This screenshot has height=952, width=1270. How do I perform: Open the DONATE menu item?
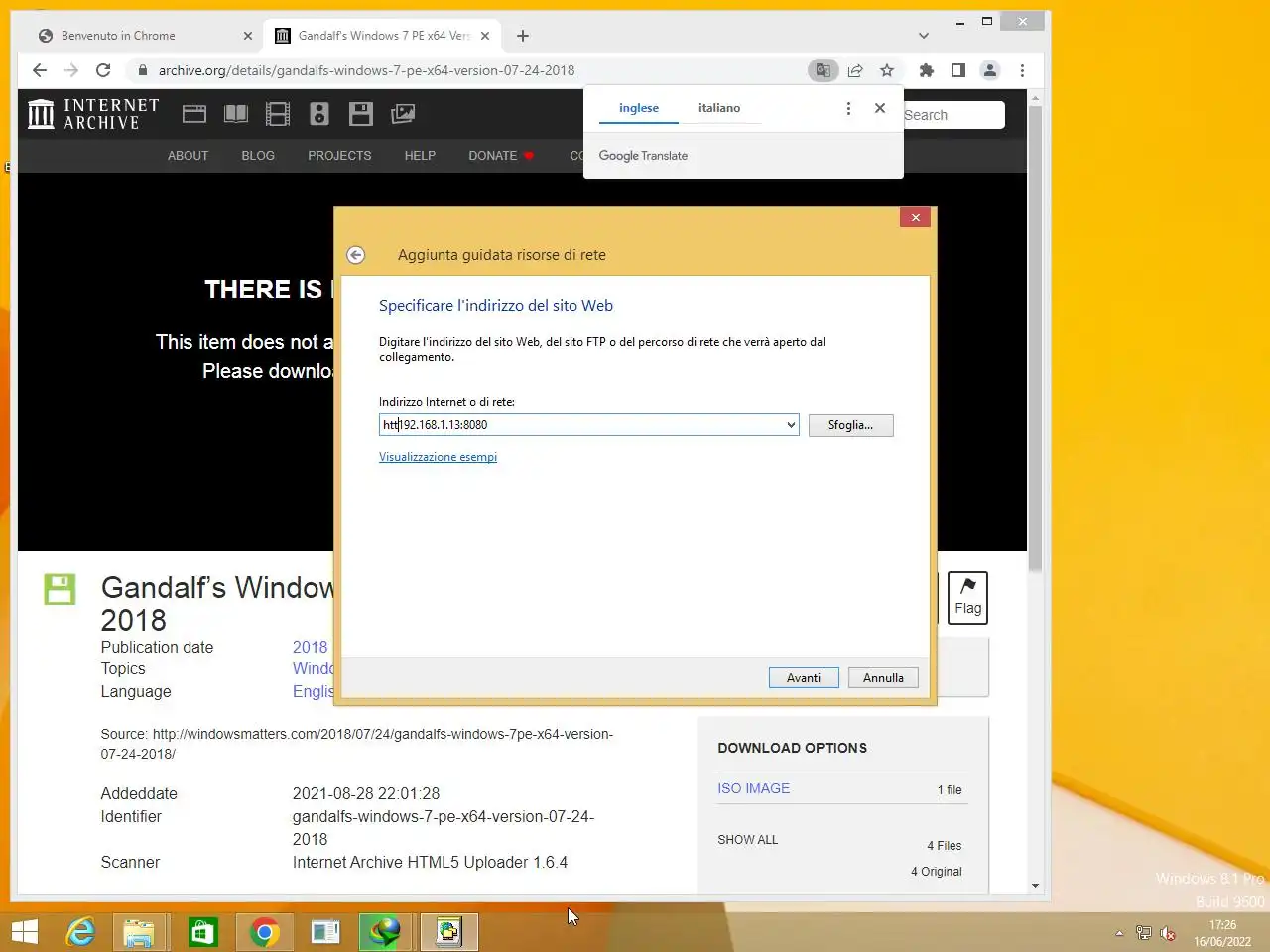[x=501, y=156]
